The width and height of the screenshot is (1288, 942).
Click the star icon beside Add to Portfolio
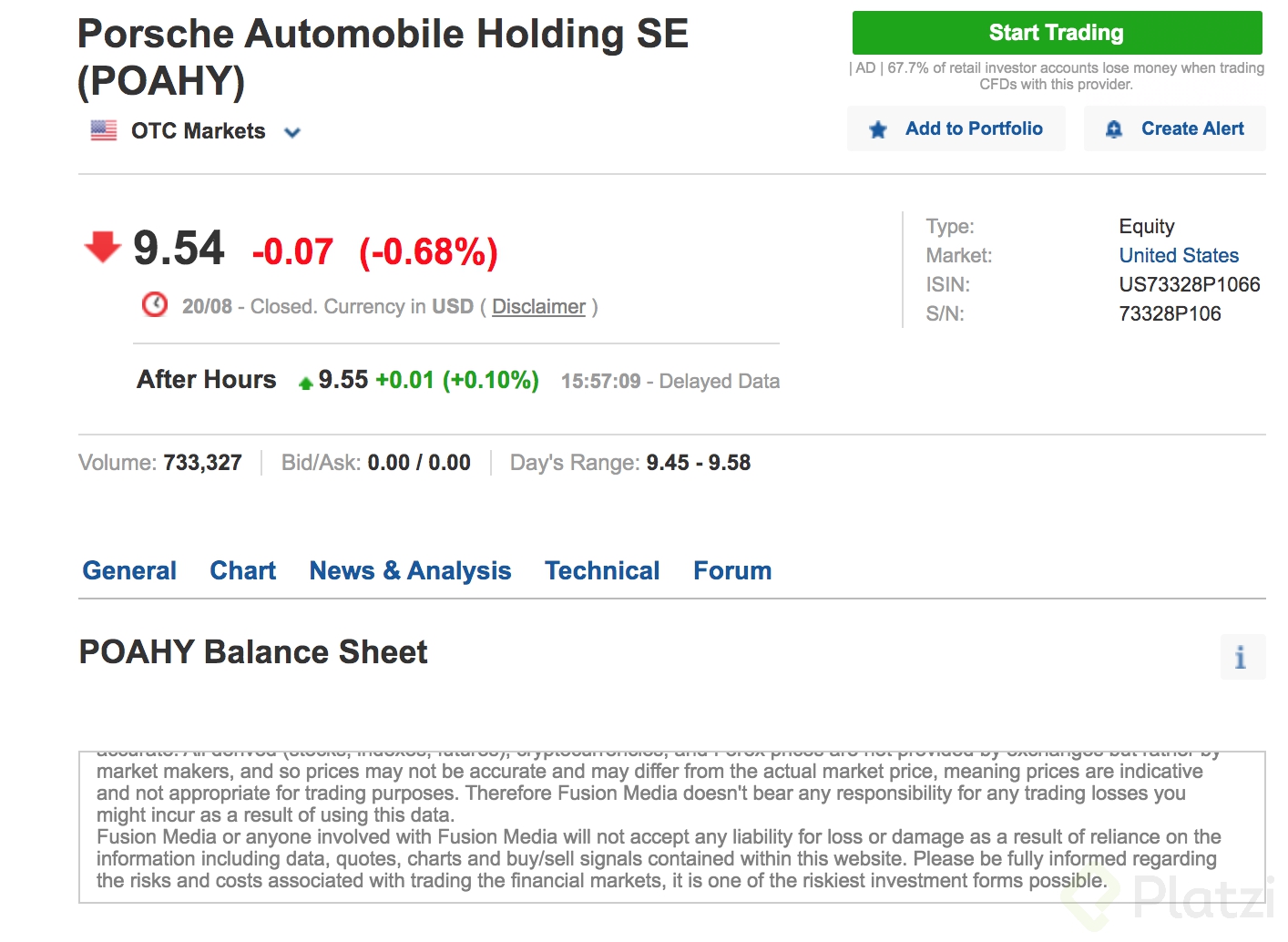pos(878,129)
